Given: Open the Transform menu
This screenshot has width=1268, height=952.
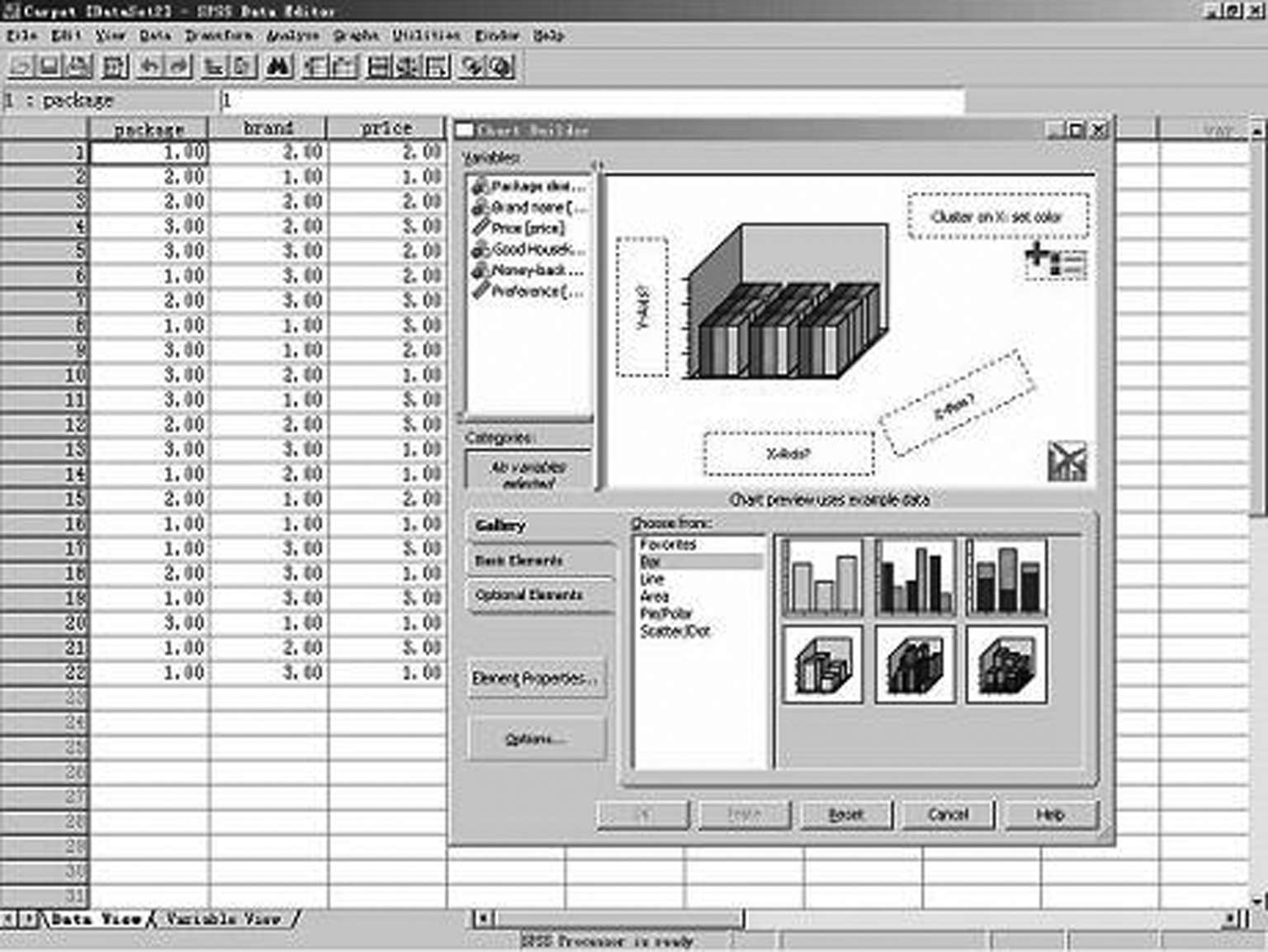Looking at the screenshot, I should coord(219,36).
